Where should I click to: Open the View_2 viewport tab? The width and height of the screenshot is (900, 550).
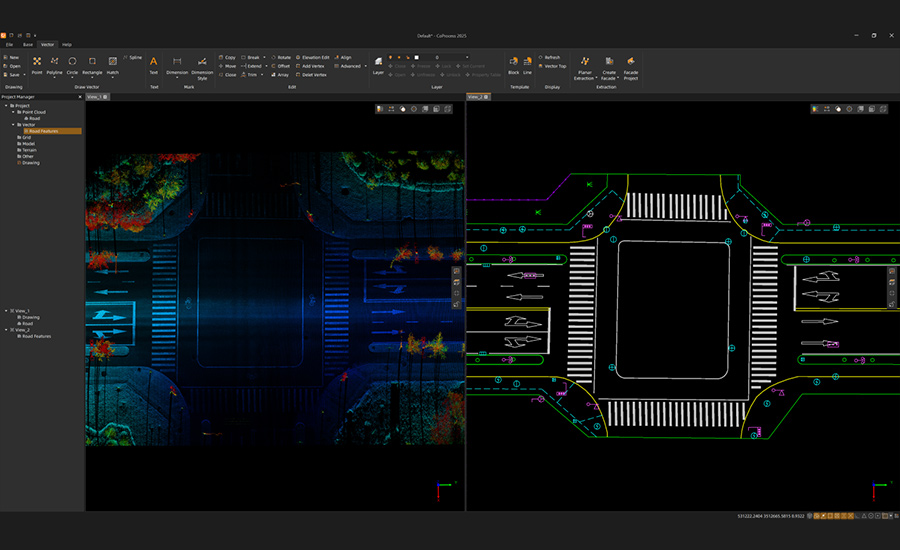(475, 97)
